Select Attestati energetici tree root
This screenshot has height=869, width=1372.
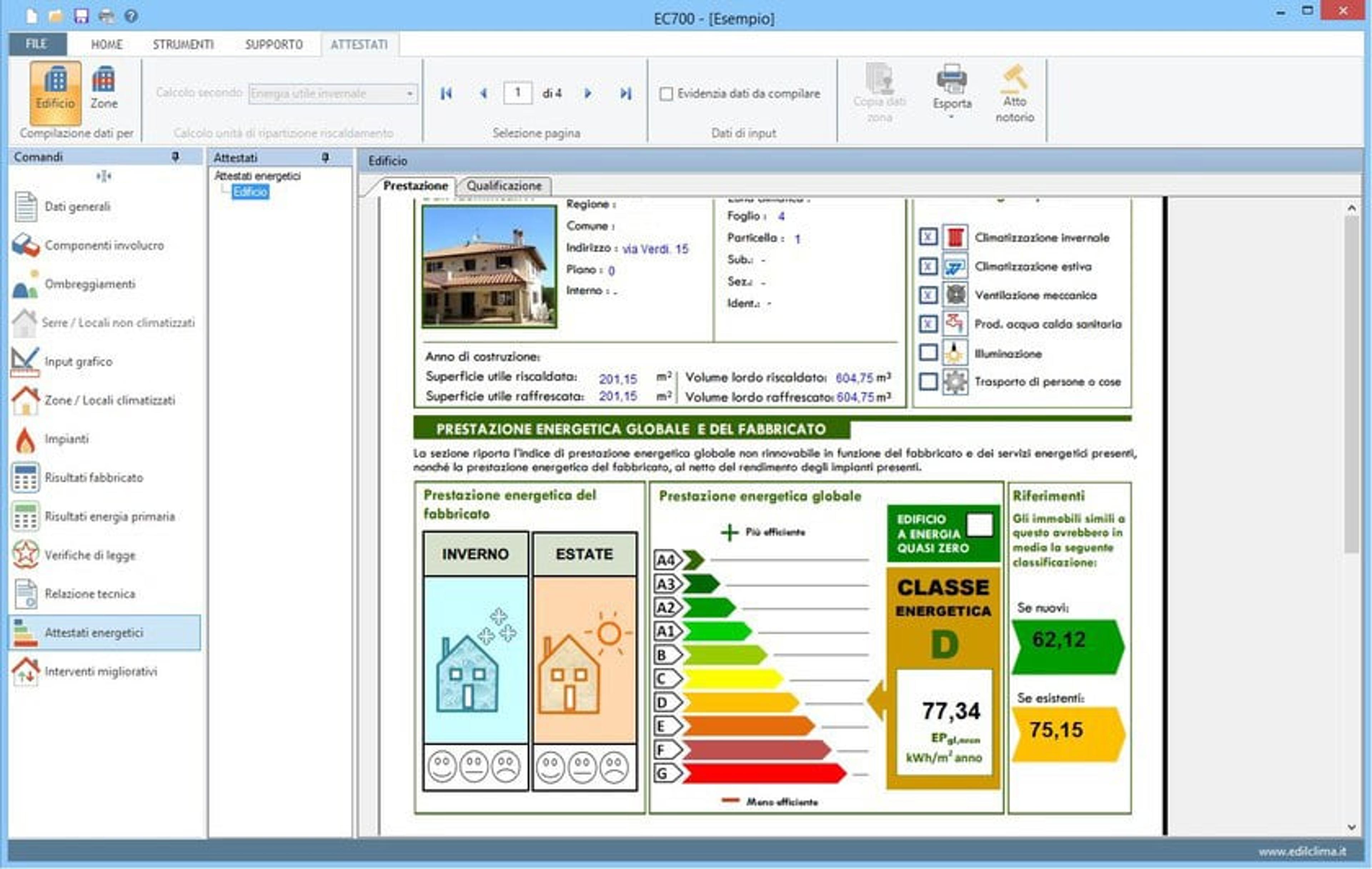pos(257,176)
